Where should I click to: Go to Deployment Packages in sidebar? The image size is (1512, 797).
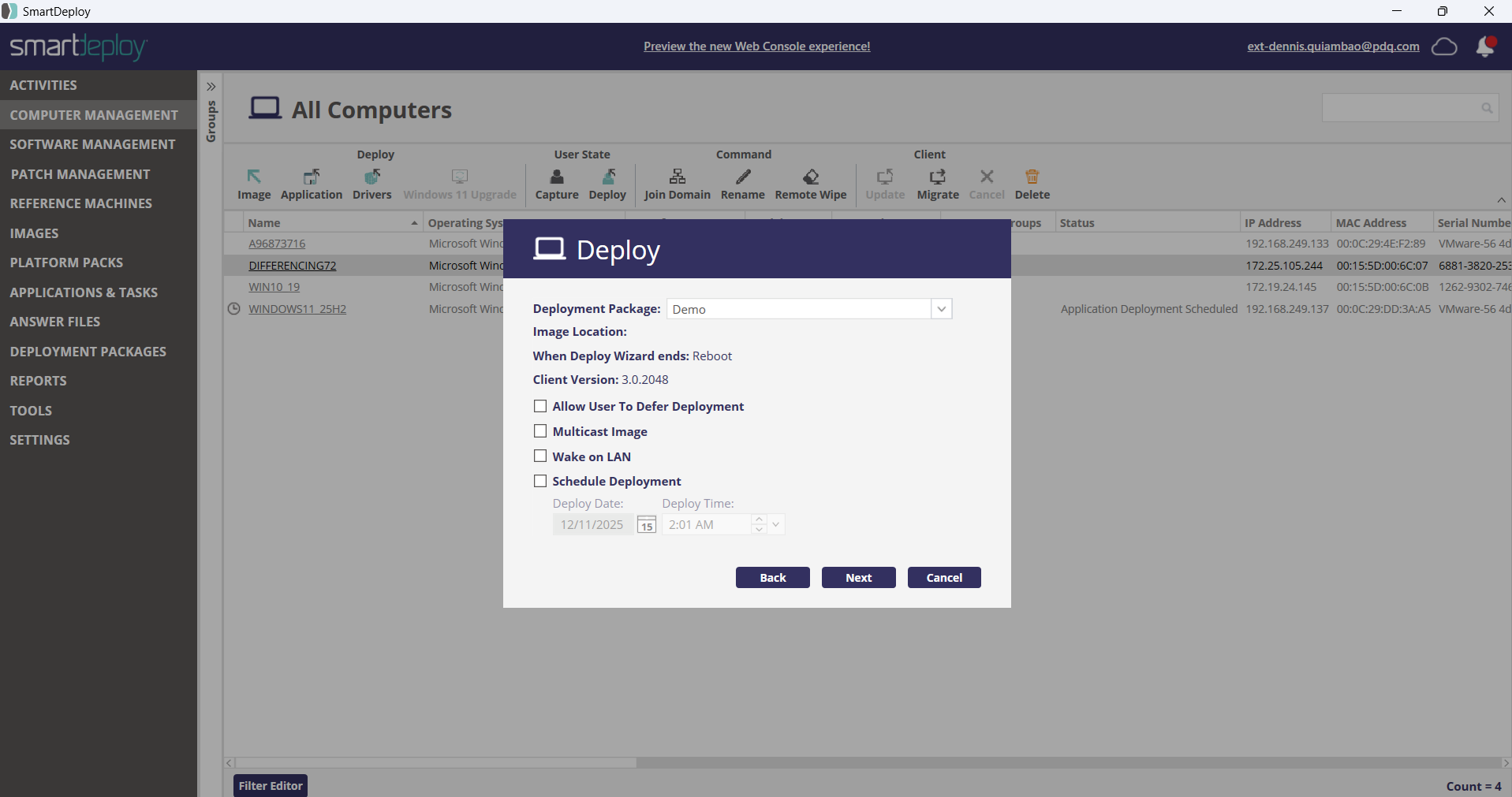coord(88,352)
